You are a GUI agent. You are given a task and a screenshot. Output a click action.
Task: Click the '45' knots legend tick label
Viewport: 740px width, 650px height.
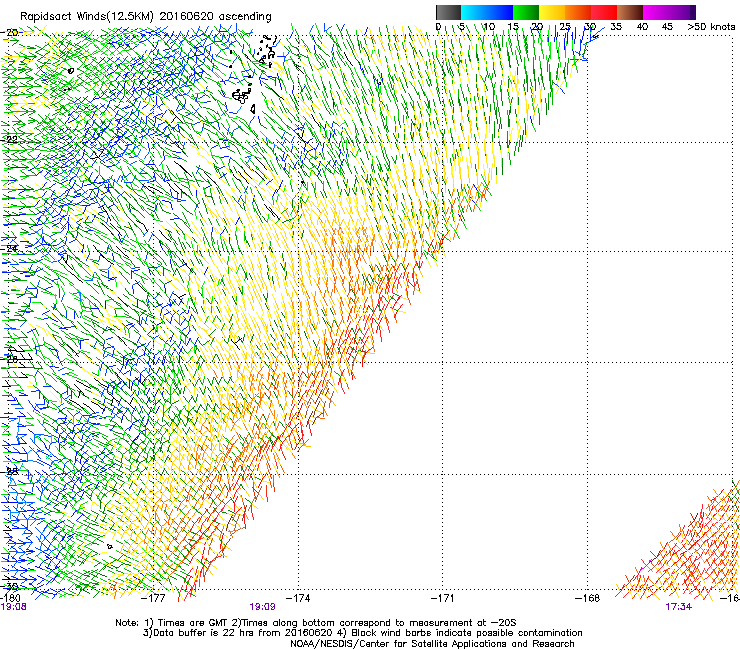667,27
